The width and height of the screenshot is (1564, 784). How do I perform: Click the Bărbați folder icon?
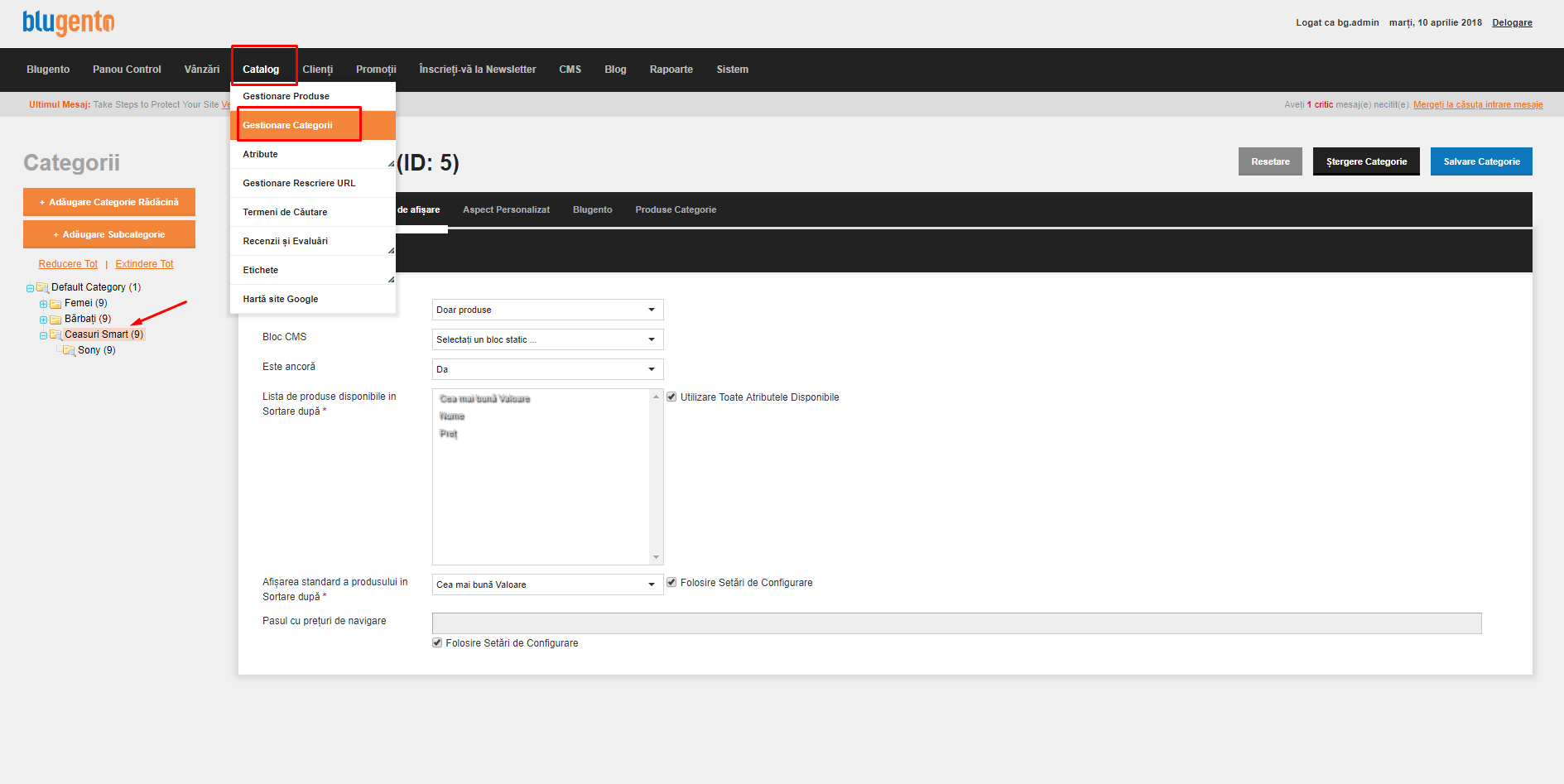(x=55, y=320)
